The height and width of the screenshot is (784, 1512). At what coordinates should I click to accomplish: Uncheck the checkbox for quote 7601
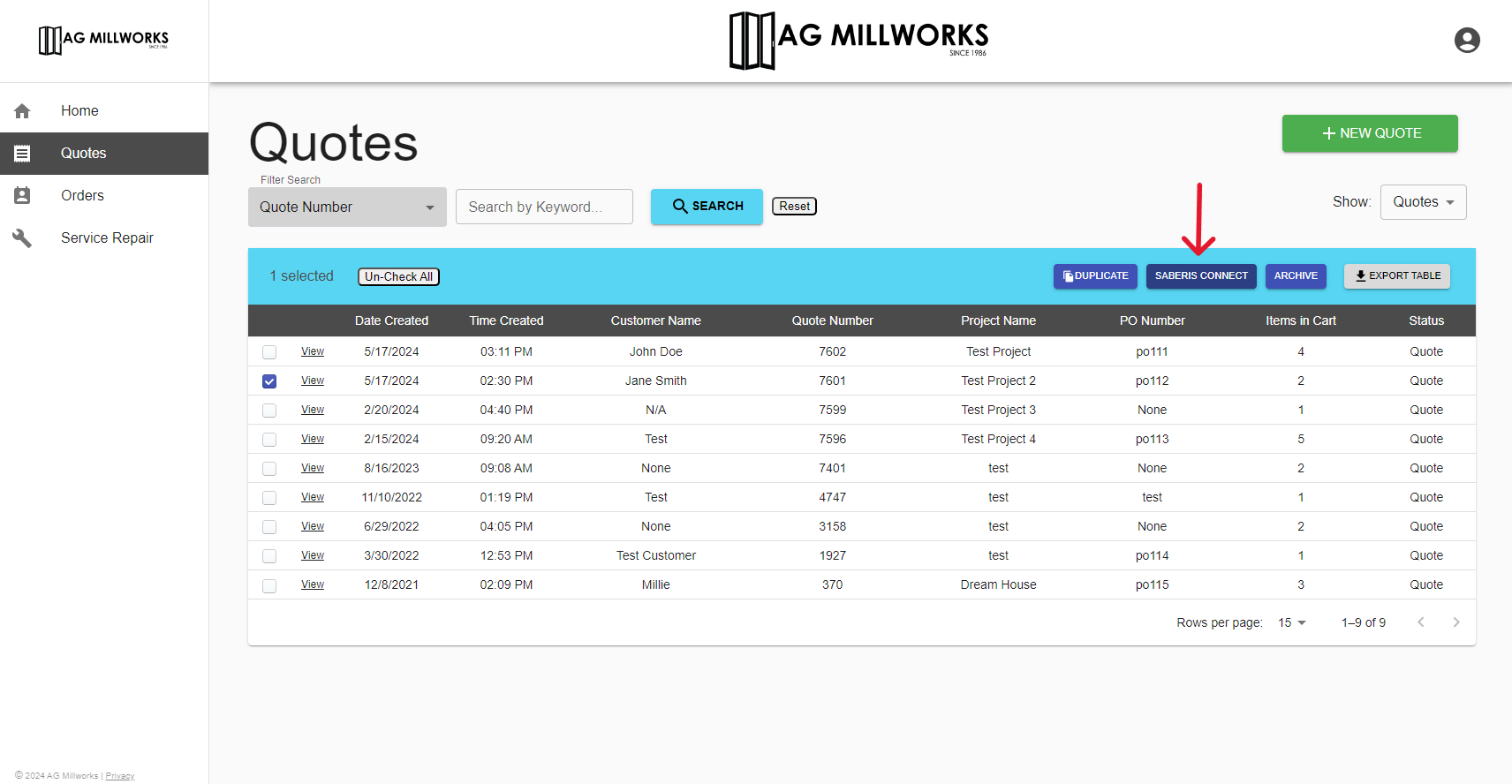tap(269, 381)
